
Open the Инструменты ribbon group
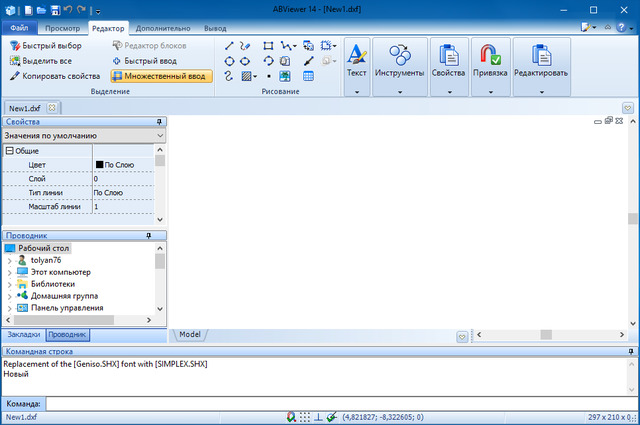point(400,59)
